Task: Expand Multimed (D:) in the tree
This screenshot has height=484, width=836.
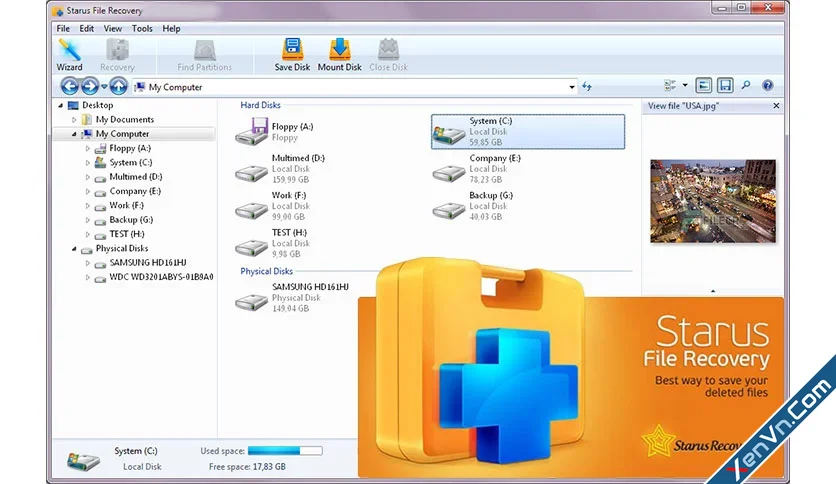Action: 88,177
